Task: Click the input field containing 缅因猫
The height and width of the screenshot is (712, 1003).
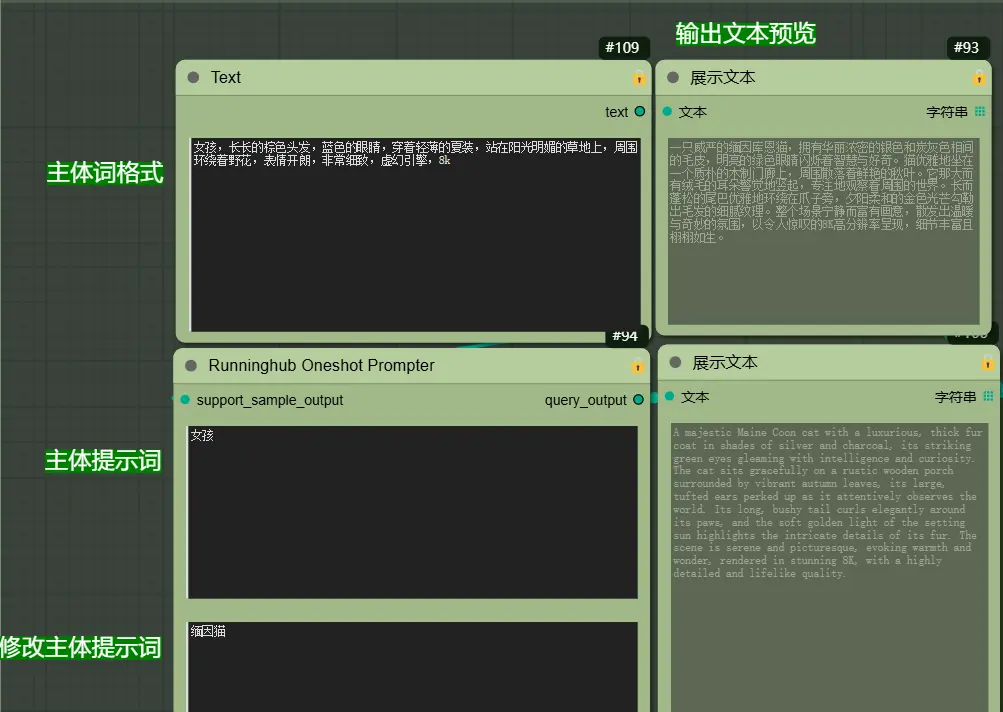Action: pos(413,667)
